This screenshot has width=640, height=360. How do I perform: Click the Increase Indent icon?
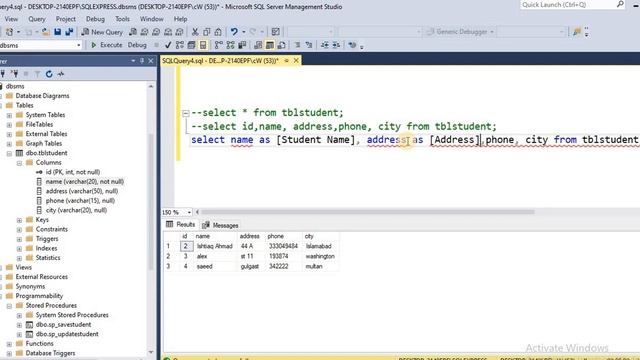click(336, 45)
